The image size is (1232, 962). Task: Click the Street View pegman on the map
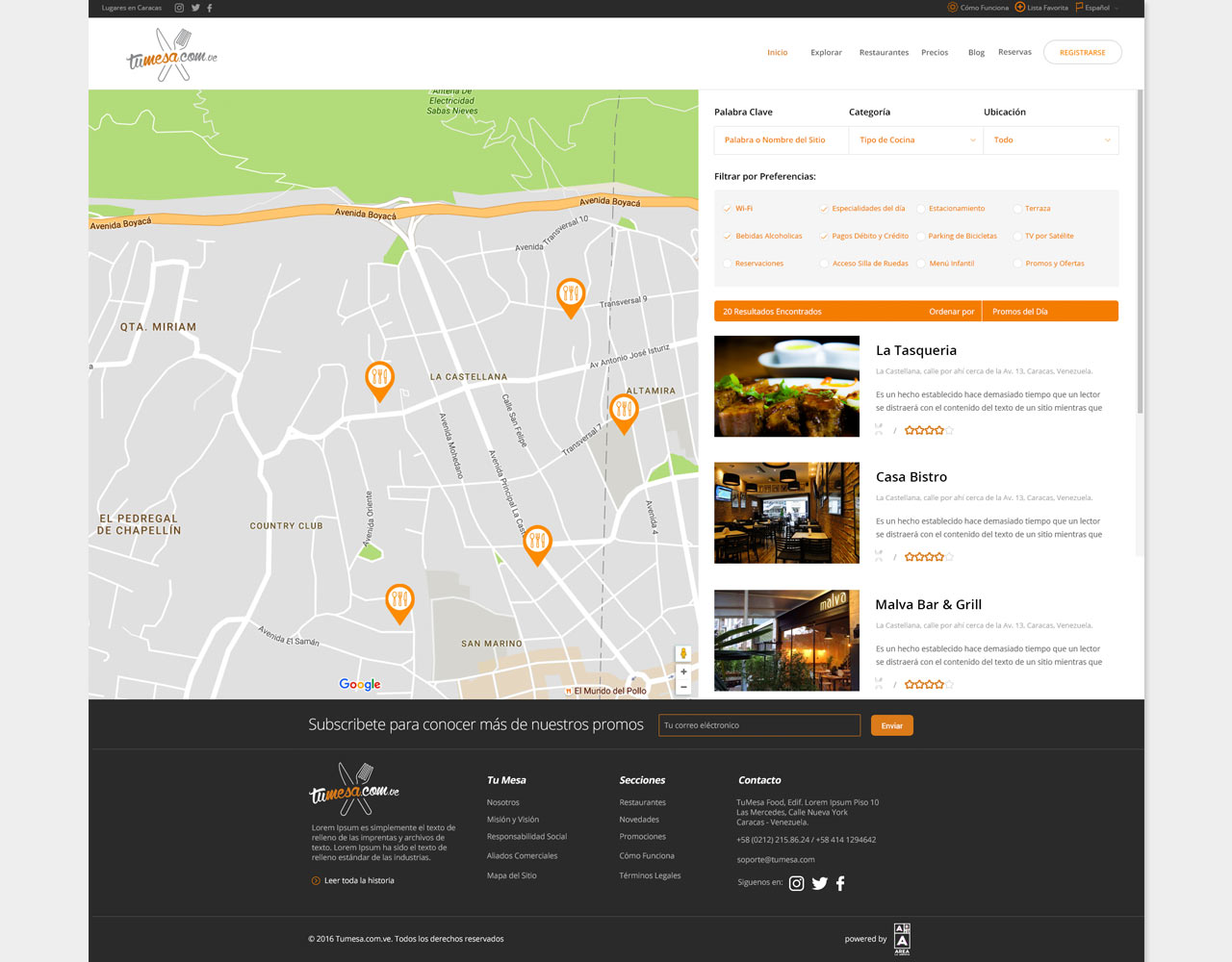pyautogui.click(x=683, y=654)
